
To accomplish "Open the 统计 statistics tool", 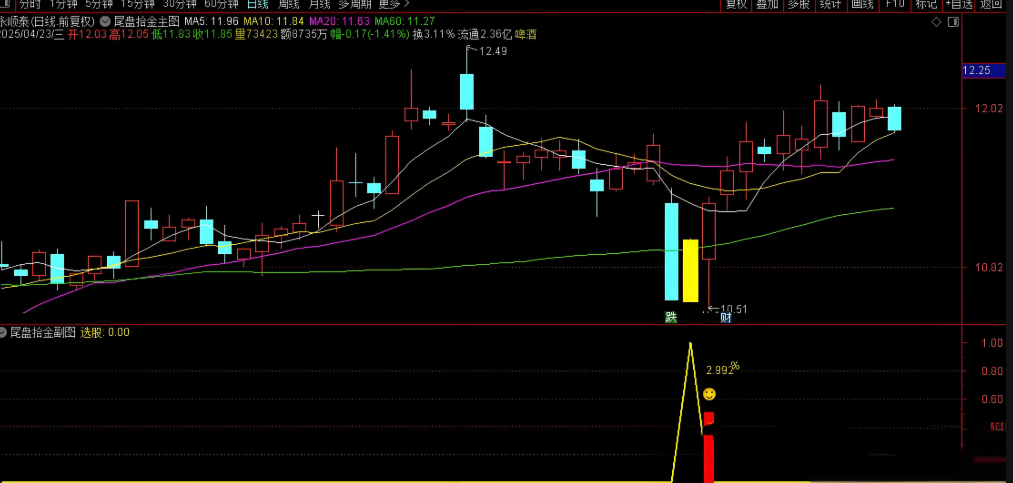I will click(x=829, y=4).
